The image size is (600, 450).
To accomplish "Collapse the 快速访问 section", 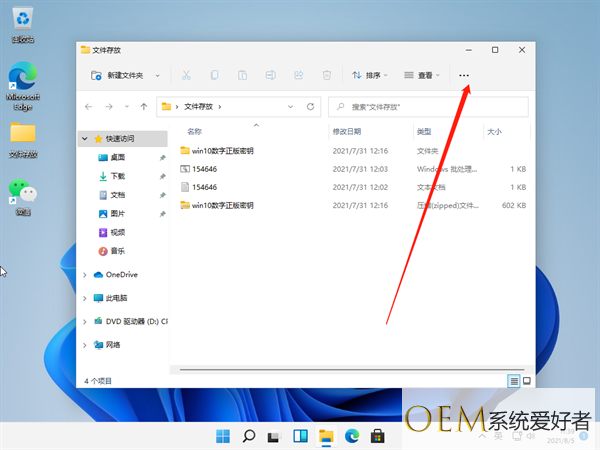I will 85,140.
